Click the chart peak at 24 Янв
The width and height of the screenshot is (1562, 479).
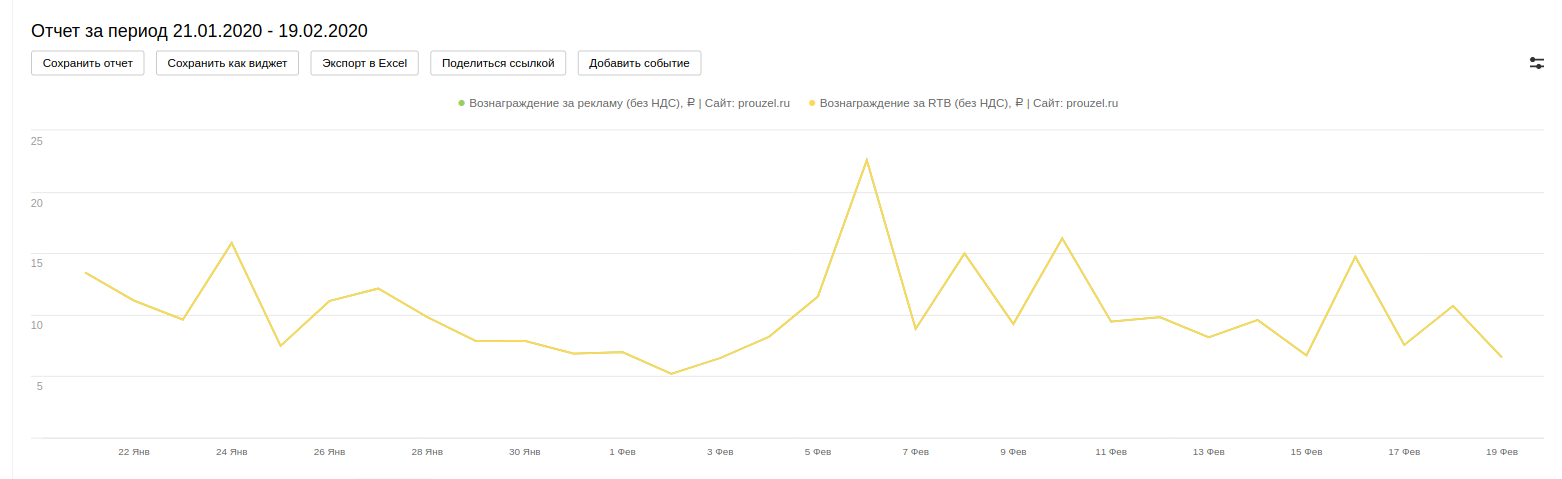point(232,243)
